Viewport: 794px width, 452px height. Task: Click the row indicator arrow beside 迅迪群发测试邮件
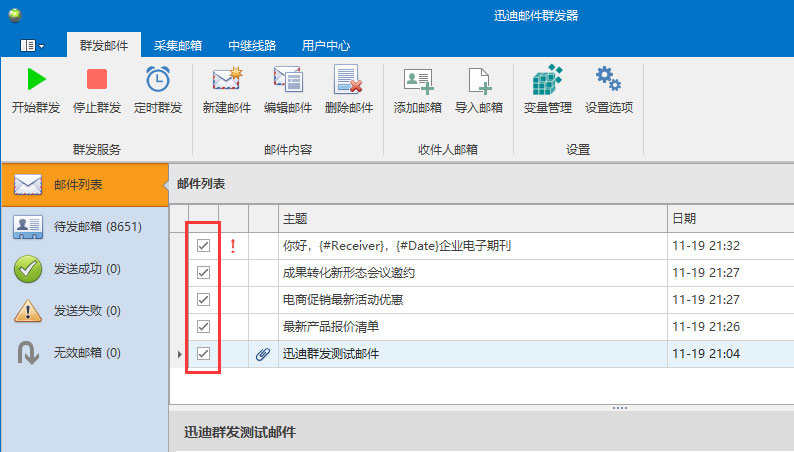(179, 354)
